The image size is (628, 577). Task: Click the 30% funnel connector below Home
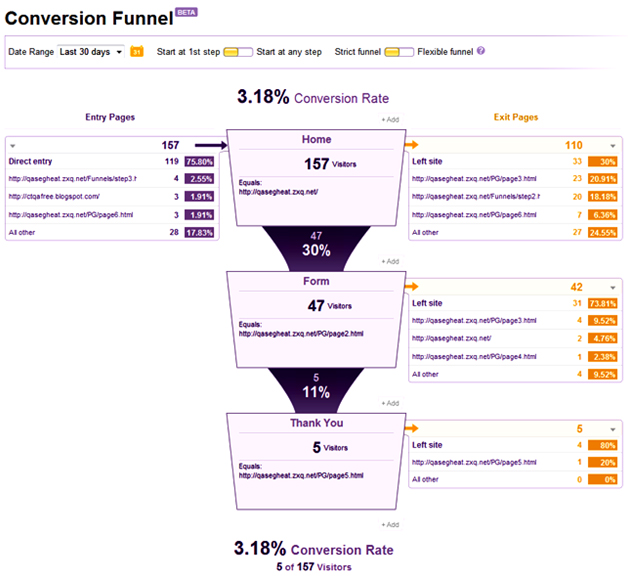[316, 244]
